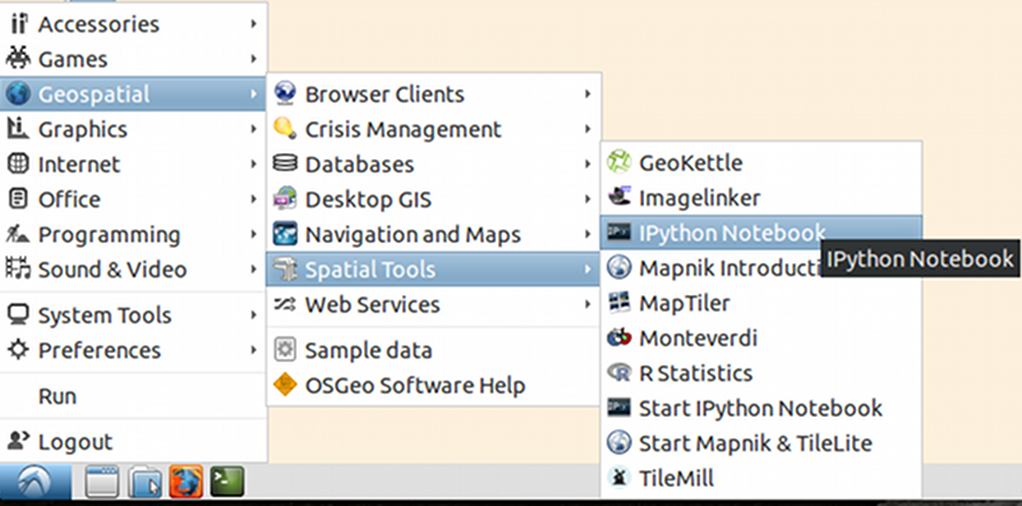This screenshot has height=506, width=1022.
Task: Click Logout in the main menu
Action: [x=75, y=441]
